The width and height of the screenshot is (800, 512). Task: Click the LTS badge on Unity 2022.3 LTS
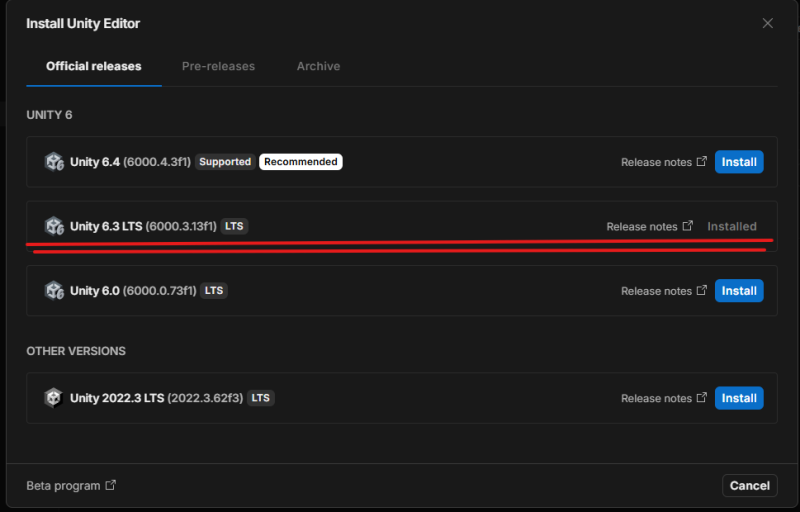(261, 398)
